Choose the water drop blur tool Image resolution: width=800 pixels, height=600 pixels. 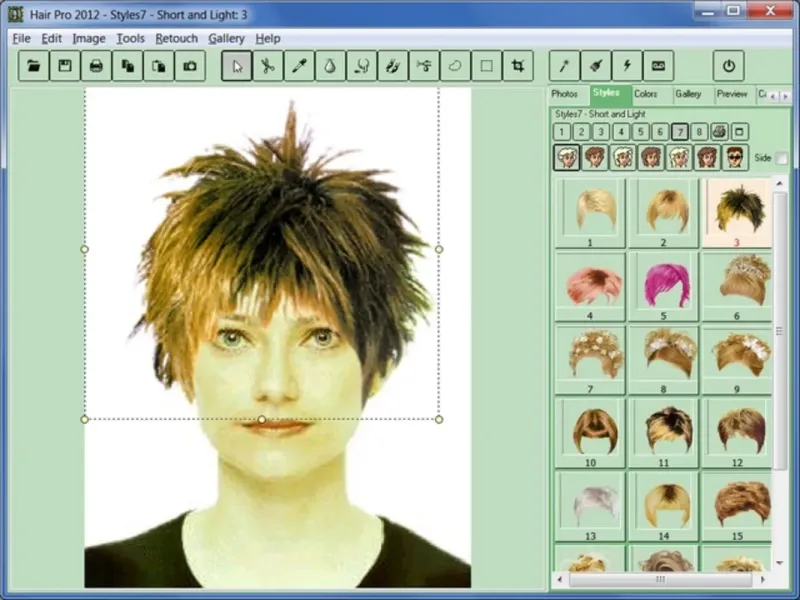click(331, 66)
